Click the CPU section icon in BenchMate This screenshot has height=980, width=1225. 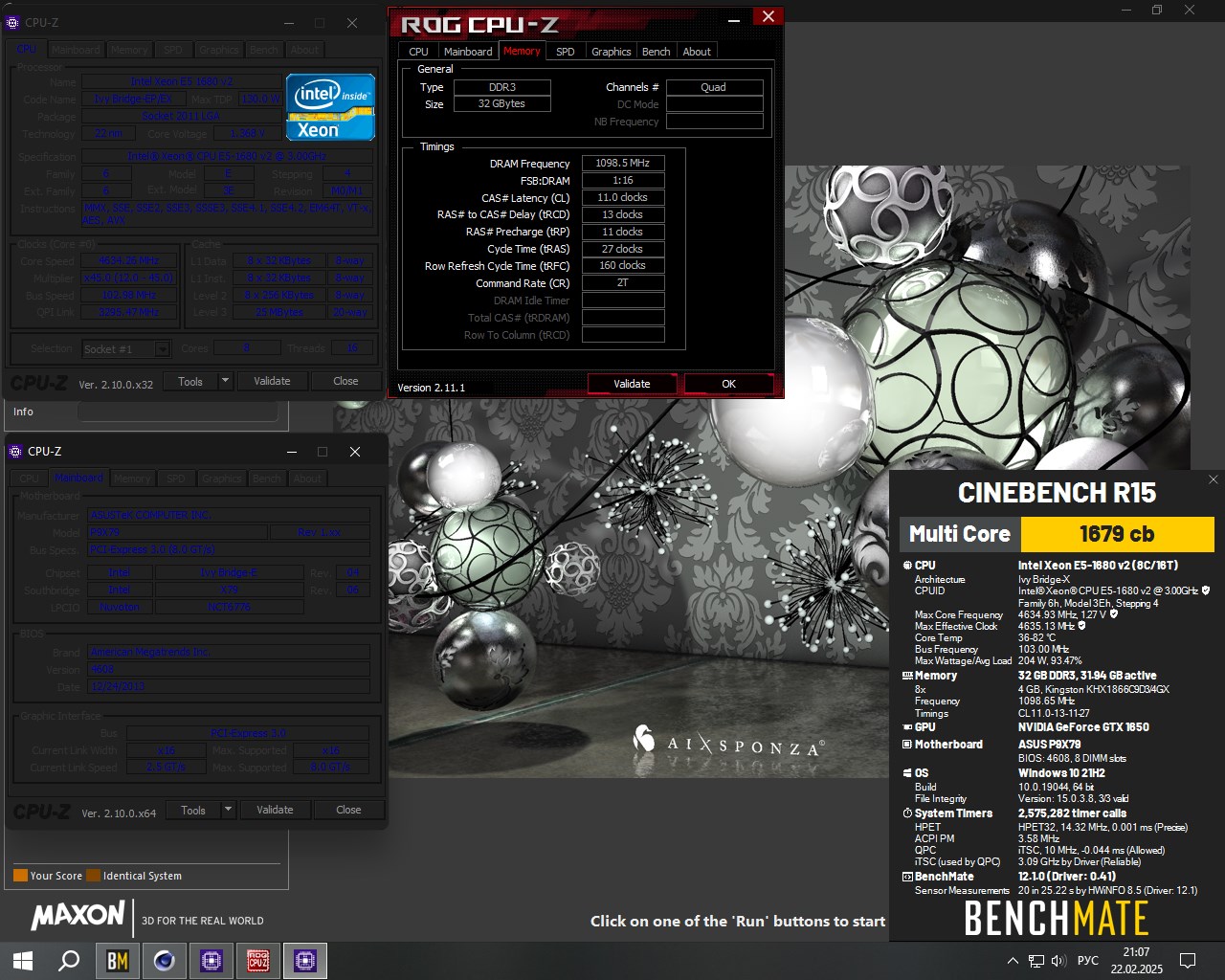907,566
